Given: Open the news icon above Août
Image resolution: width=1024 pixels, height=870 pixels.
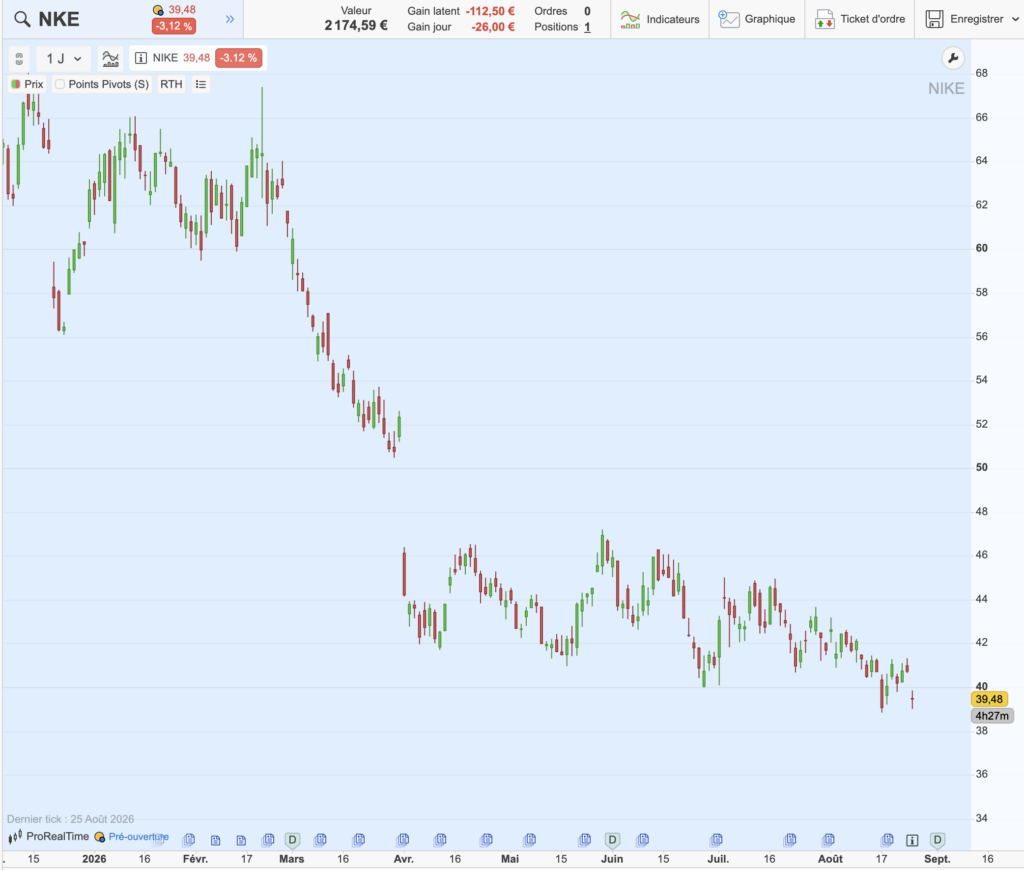Looking at the screenshot, I should 829,839.
